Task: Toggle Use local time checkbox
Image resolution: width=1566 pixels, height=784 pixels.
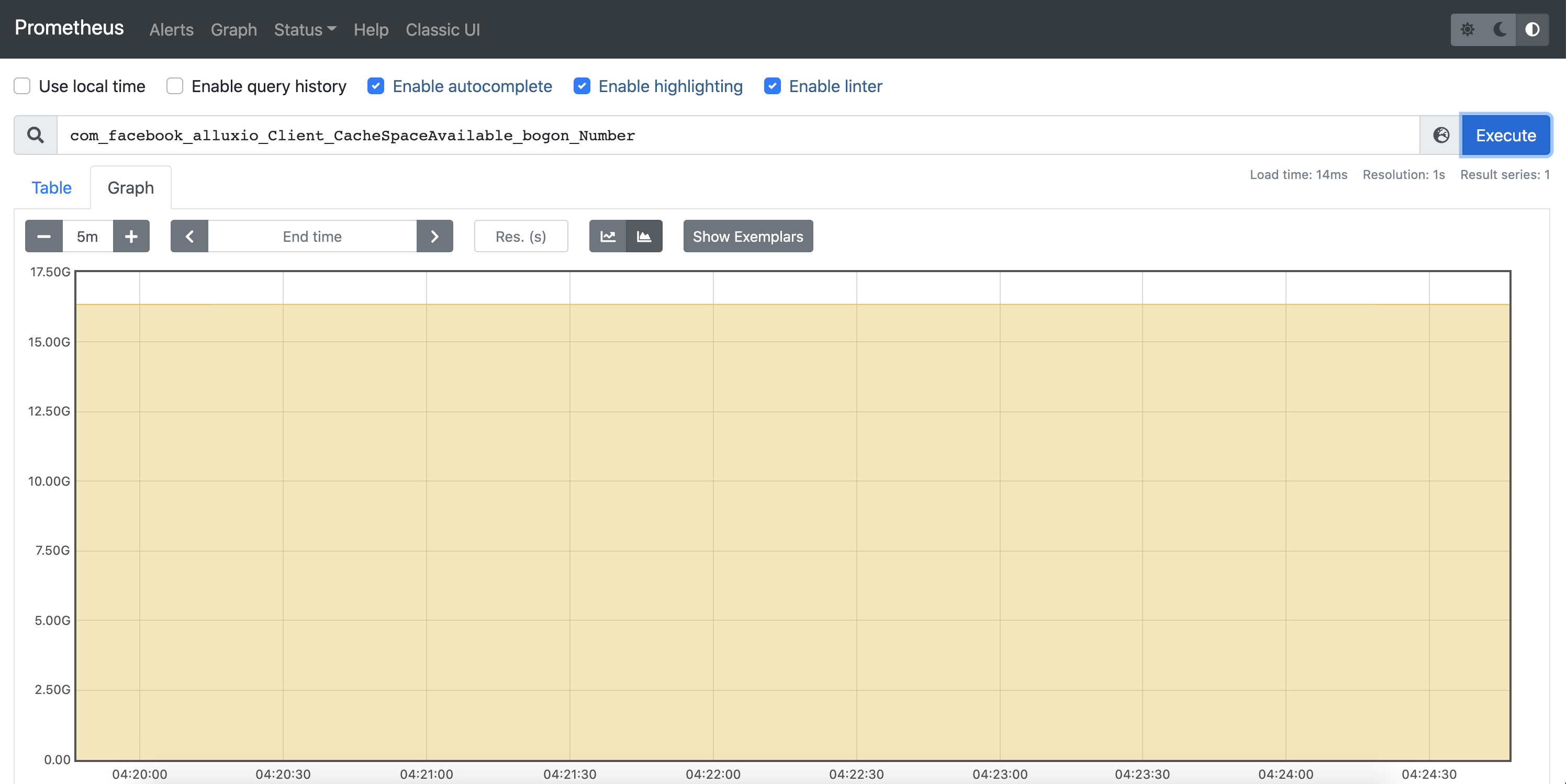Action: coord(23,86)
